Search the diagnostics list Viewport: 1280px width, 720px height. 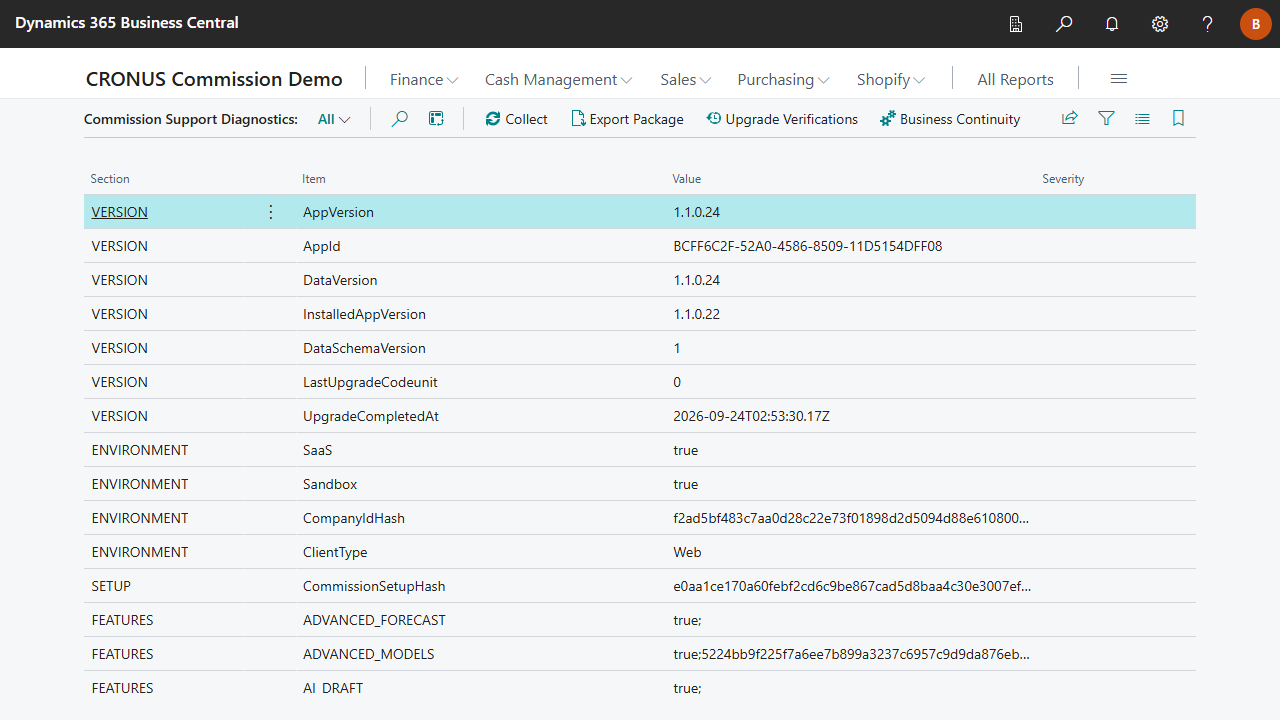400,119
